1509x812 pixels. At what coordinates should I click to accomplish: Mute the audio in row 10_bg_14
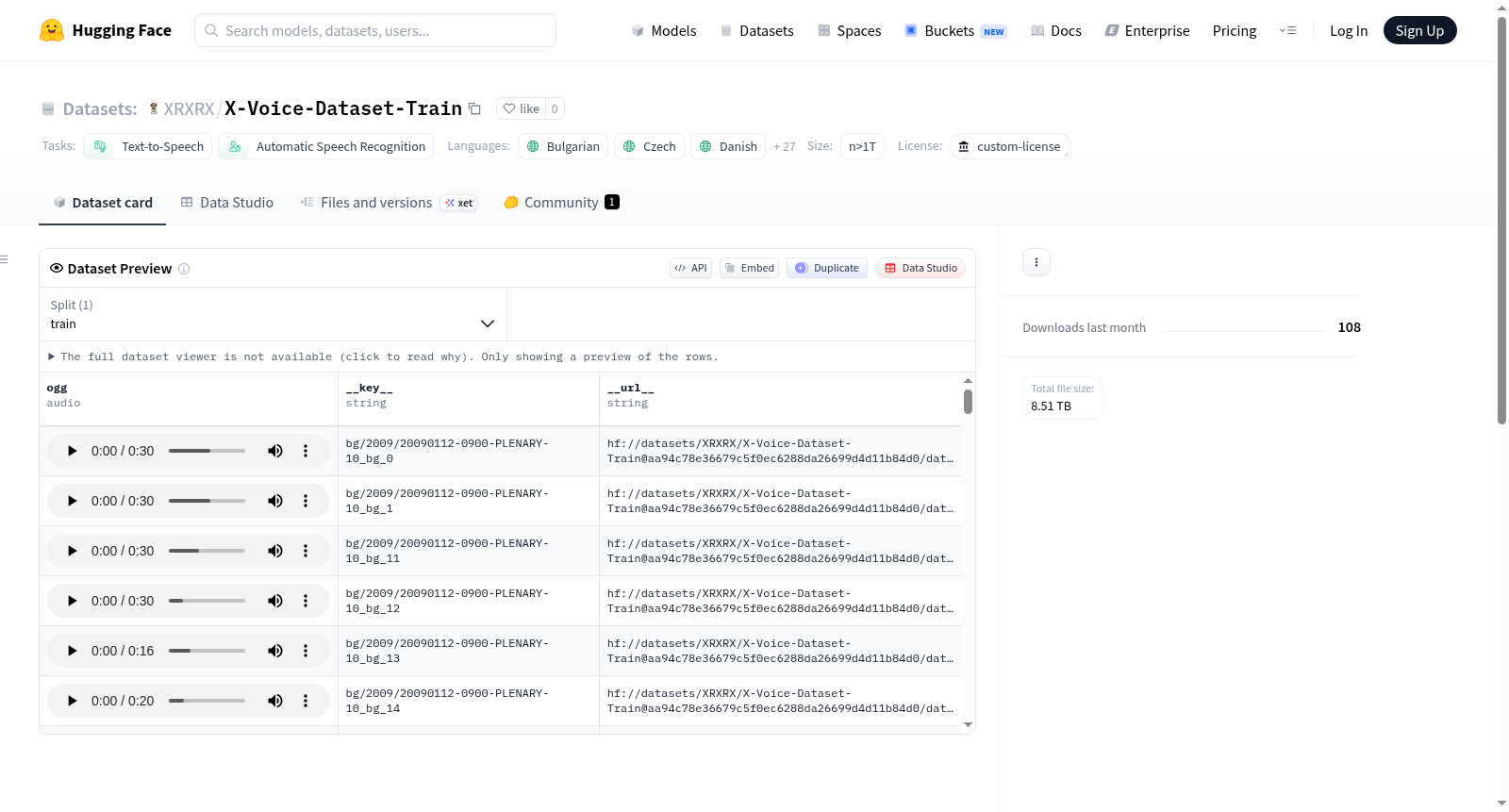[275, 701]
